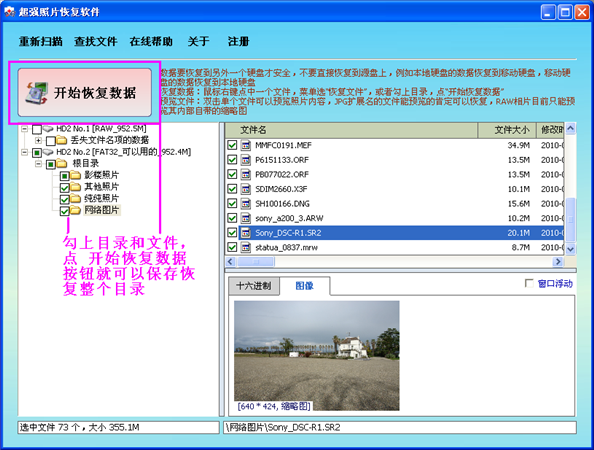Click the SDIM2660.X3F file icon
This screenshot has height=450, width=594.
[x=246, y=189]
